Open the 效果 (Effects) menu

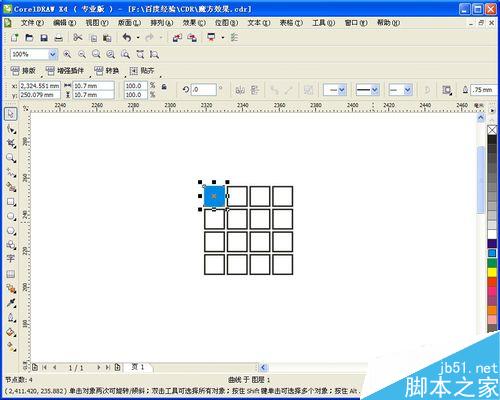click(x=194, y=23)
